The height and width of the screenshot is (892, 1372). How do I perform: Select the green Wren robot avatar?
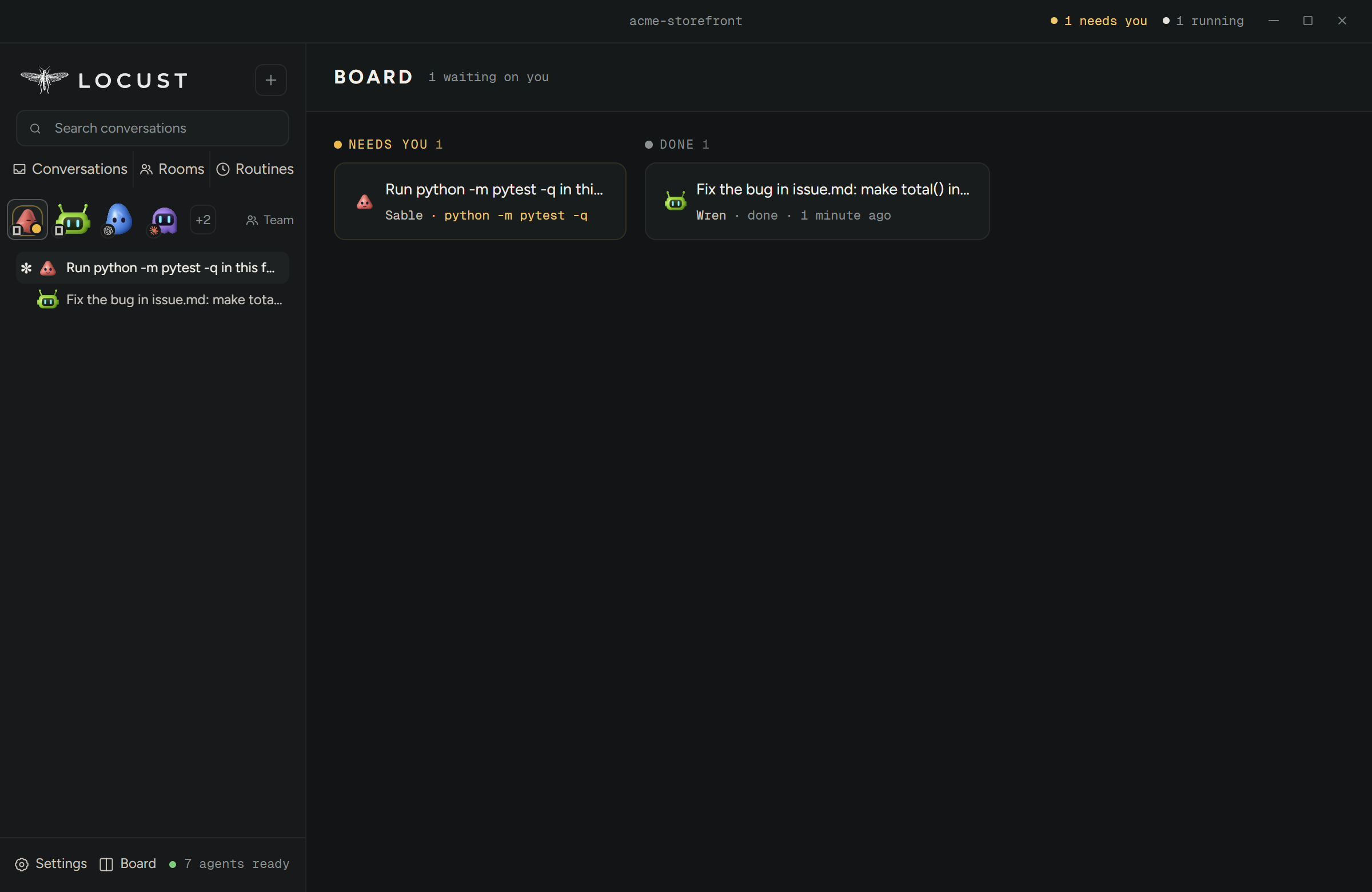point(73,220)
